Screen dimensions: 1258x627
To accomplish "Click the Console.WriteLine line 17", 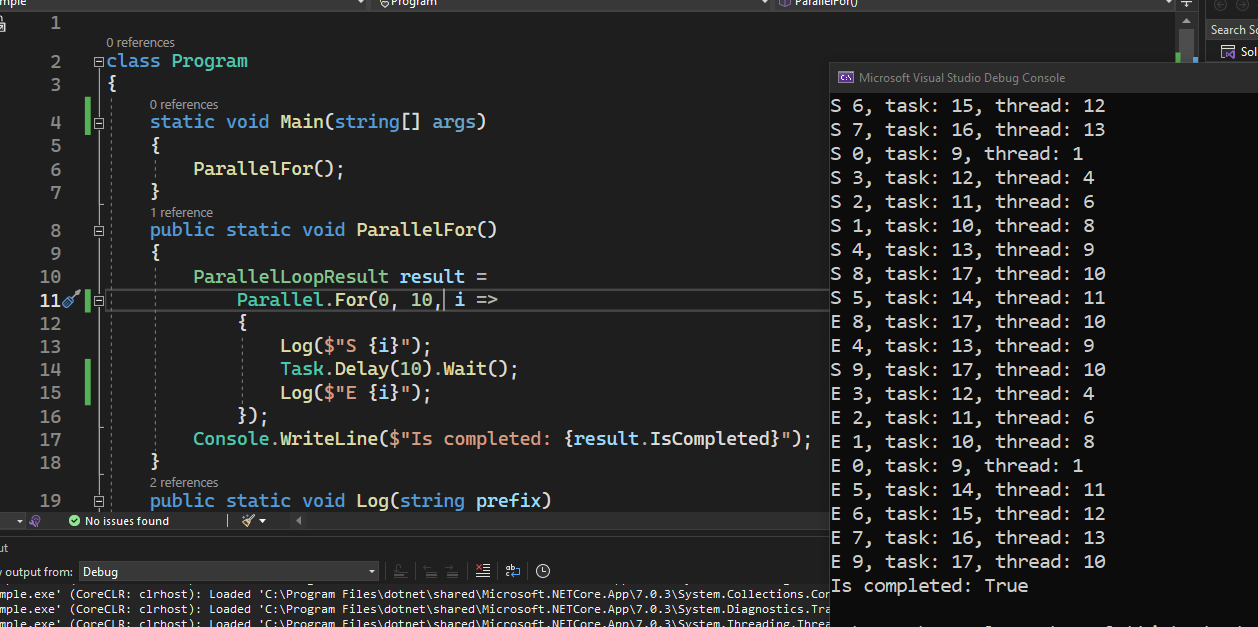I will tap(503, 439).
